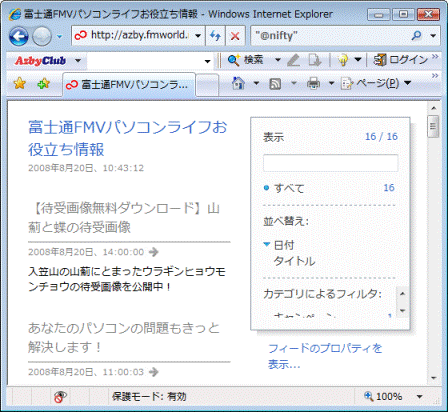Click the highlighter pencil icon on AzbyClub toolbar
The width and height of the screenshot is (448, 412).
293,60
